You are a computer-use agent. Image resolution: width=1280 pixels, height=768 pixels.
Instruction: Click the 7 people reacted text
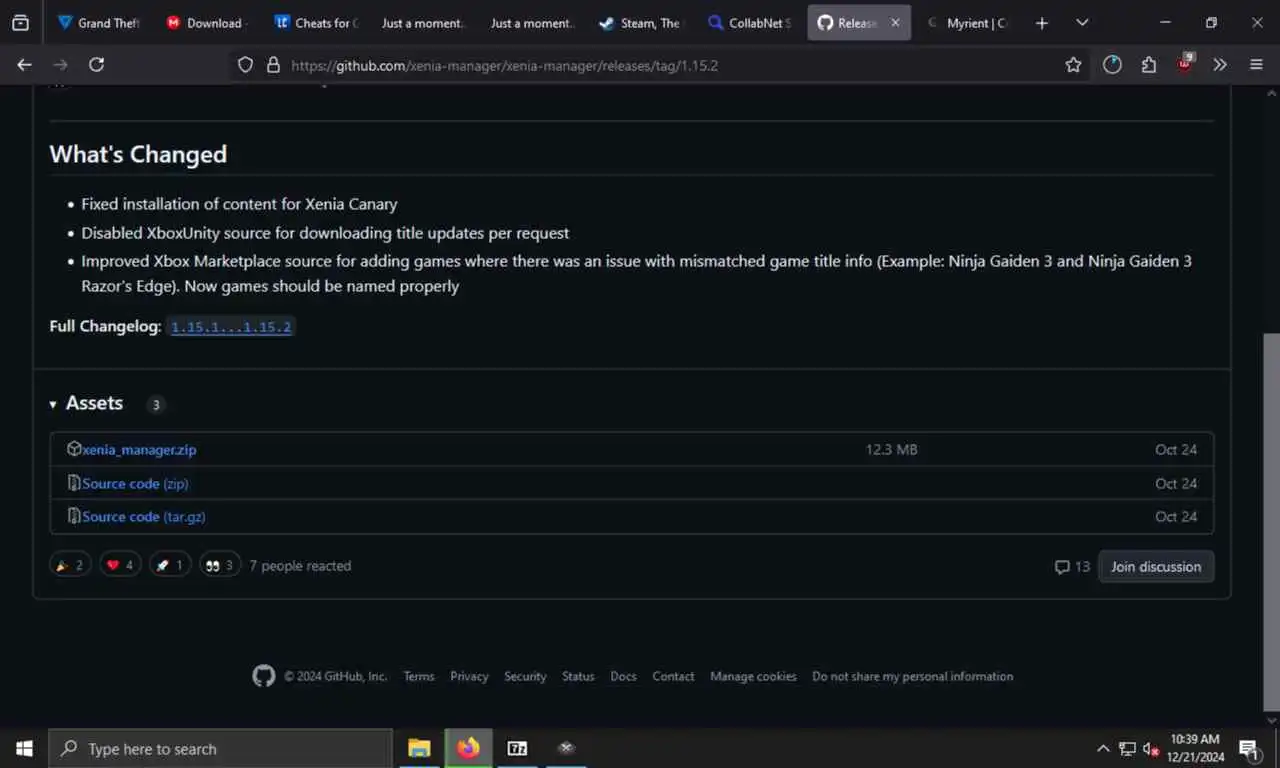tap(300, 566)
